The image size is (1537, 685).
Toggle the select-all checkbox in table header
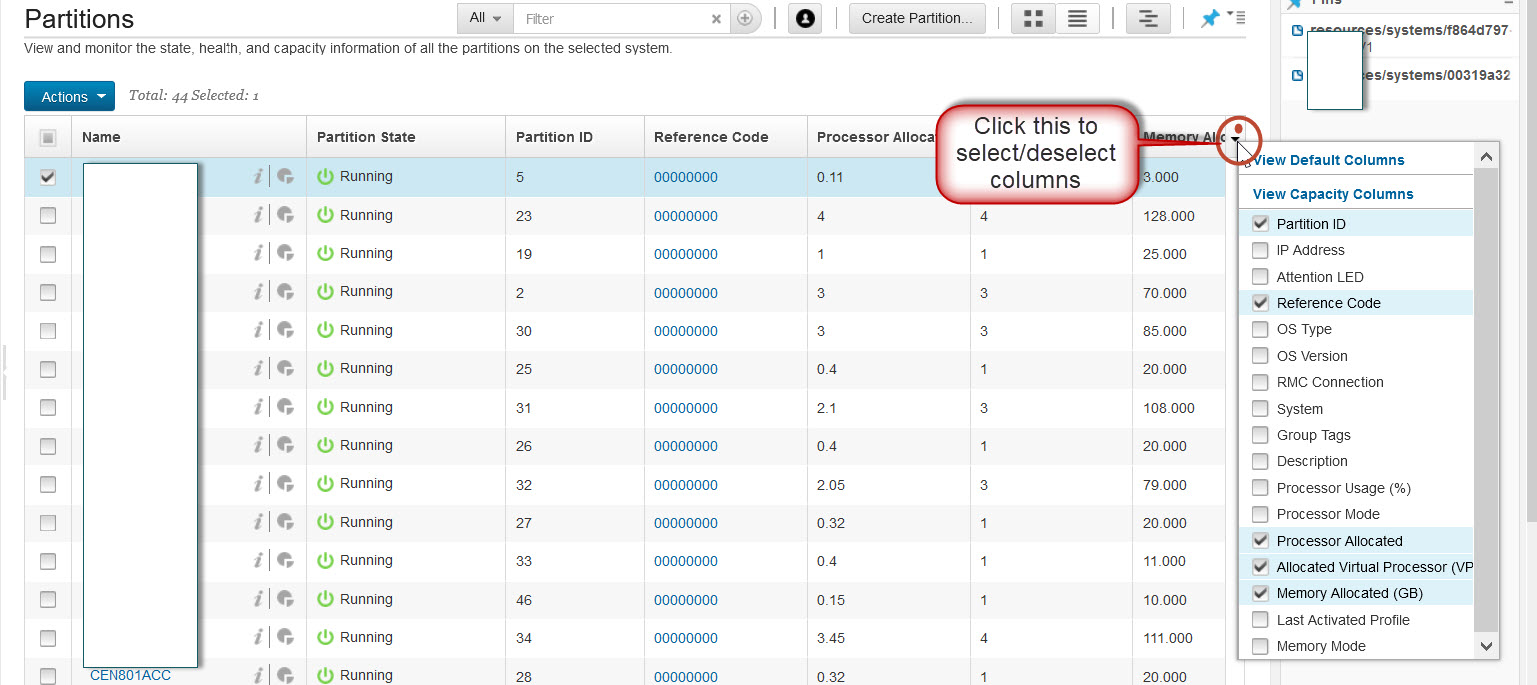(x=48, y=138)
